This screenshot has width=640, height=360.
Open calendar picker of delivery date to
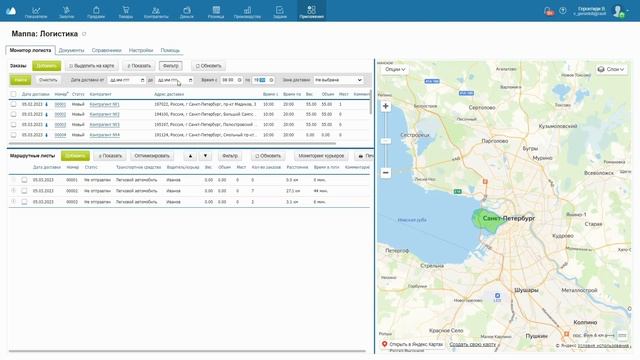click(190, 80)
